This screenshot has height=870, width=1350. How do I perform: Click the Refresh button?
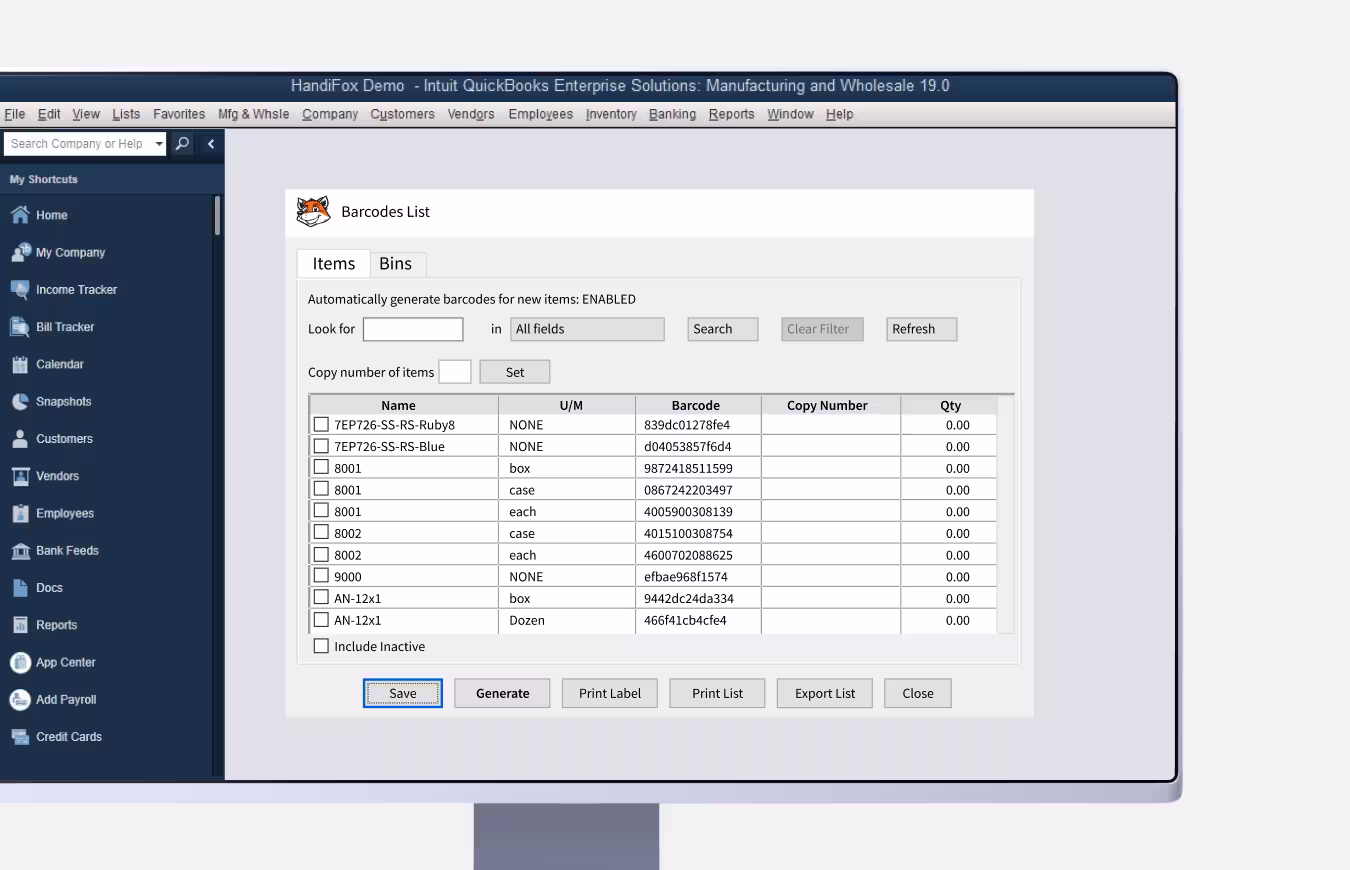pyautogui.click(x=922, y=329)
